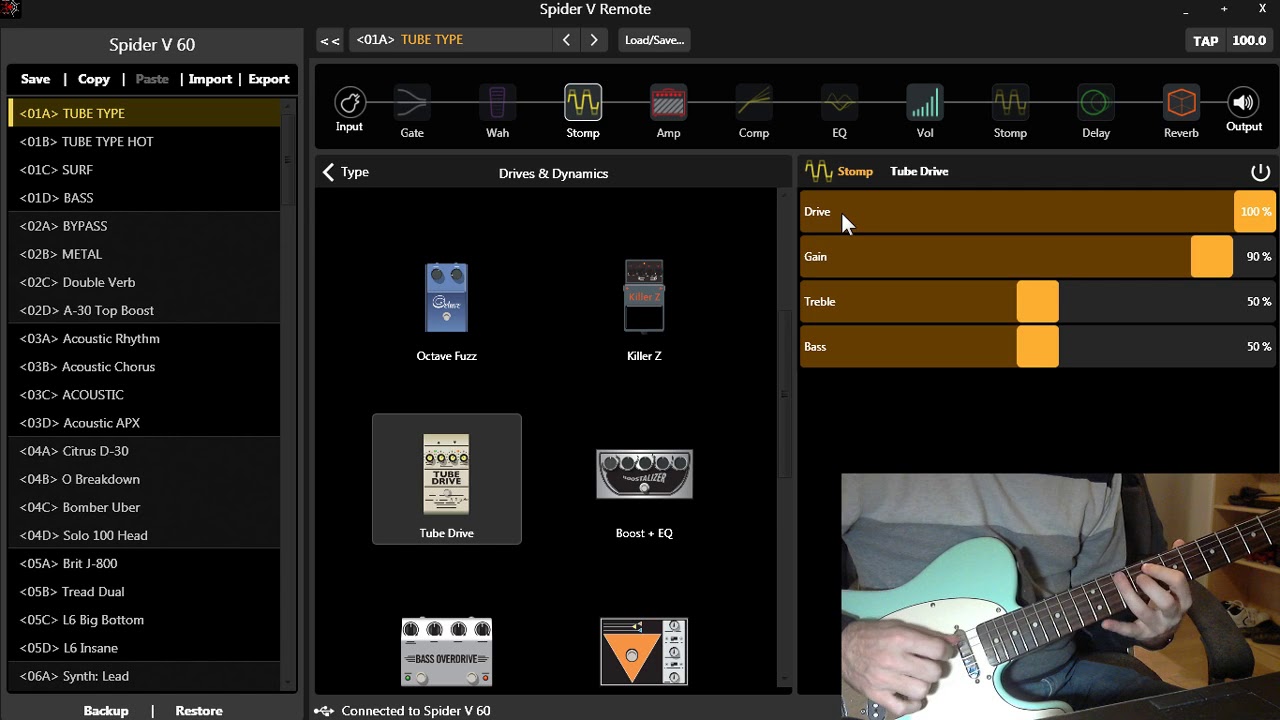Select preset 02B METAL

pyautogui.click(x=145, y=254)
